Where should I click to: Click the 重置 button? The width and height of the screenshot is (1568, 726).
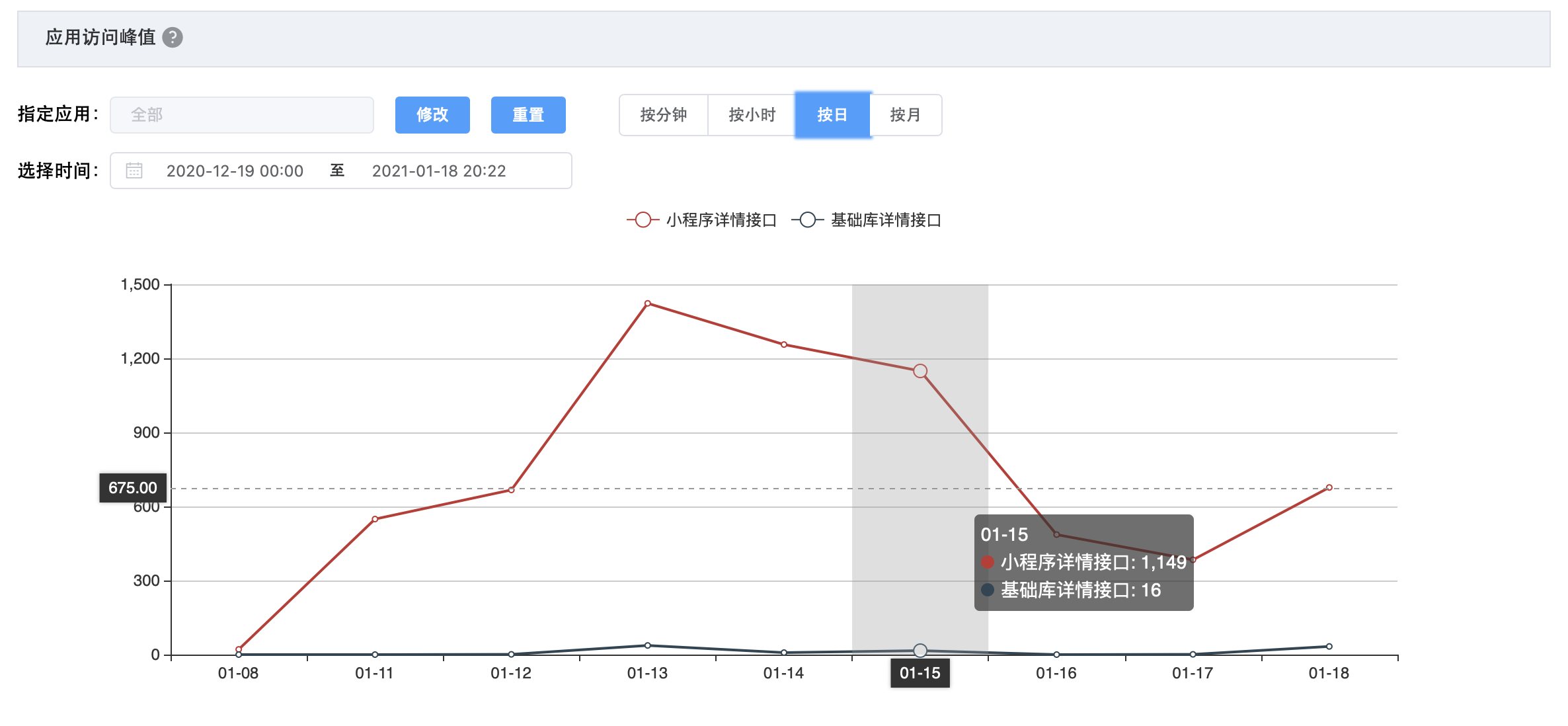pos(528,115)
